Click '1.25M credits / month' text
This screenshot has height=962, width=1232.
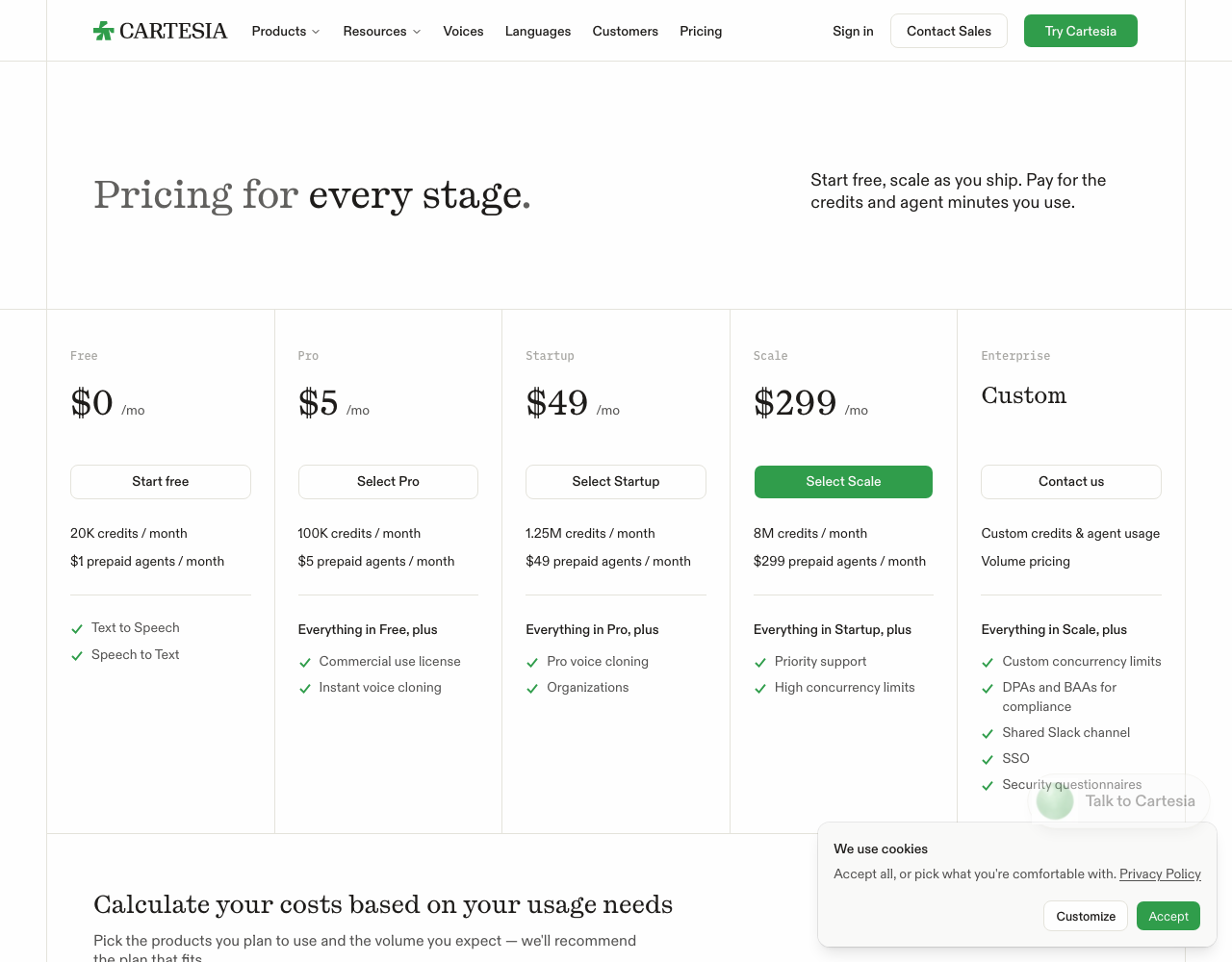pyautogui.click(x=590, y=533)
